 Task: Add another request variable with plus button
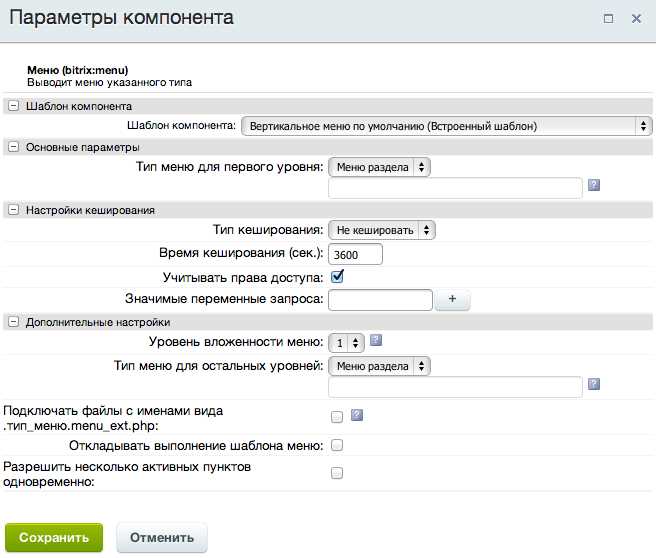[452, 299]
